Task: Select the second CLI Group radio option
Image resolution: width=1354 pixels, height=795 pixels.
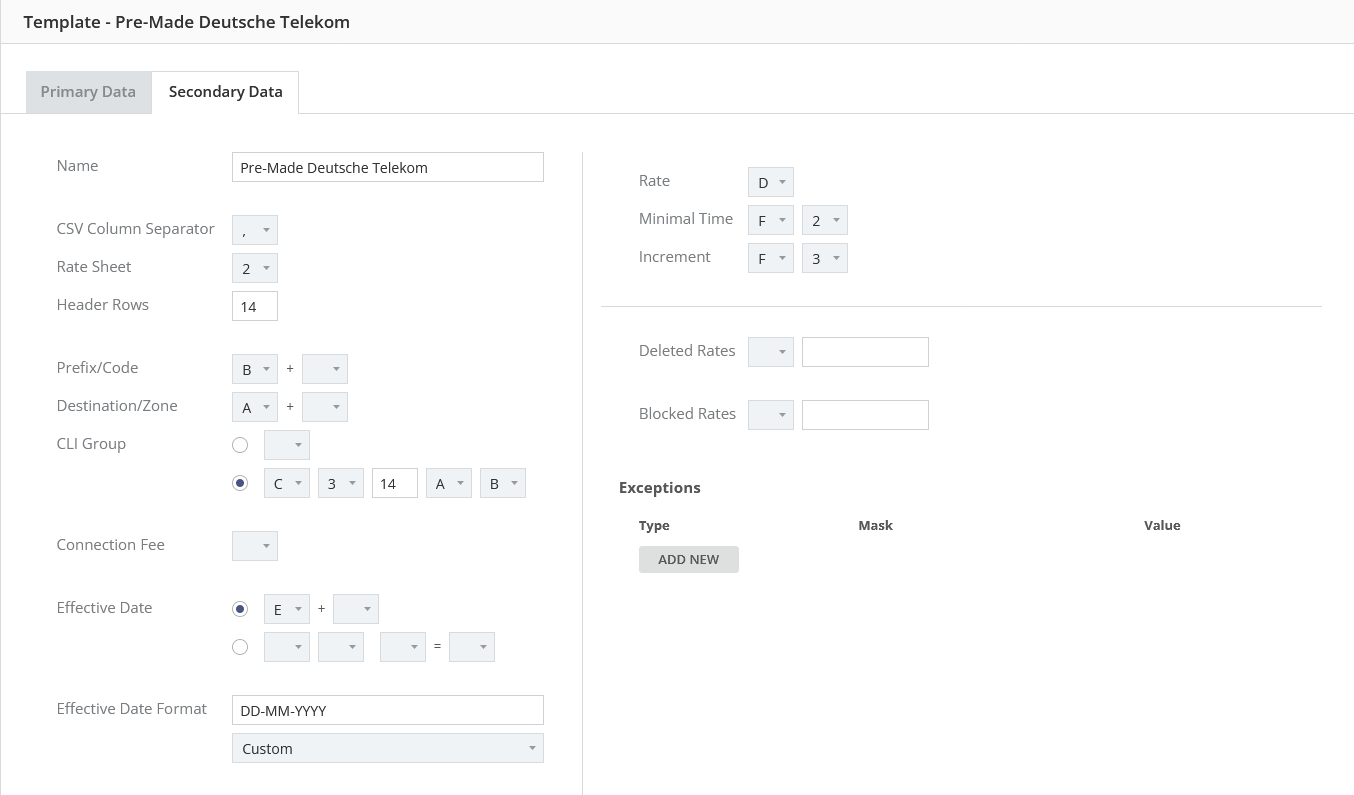Action: [240, 483]
